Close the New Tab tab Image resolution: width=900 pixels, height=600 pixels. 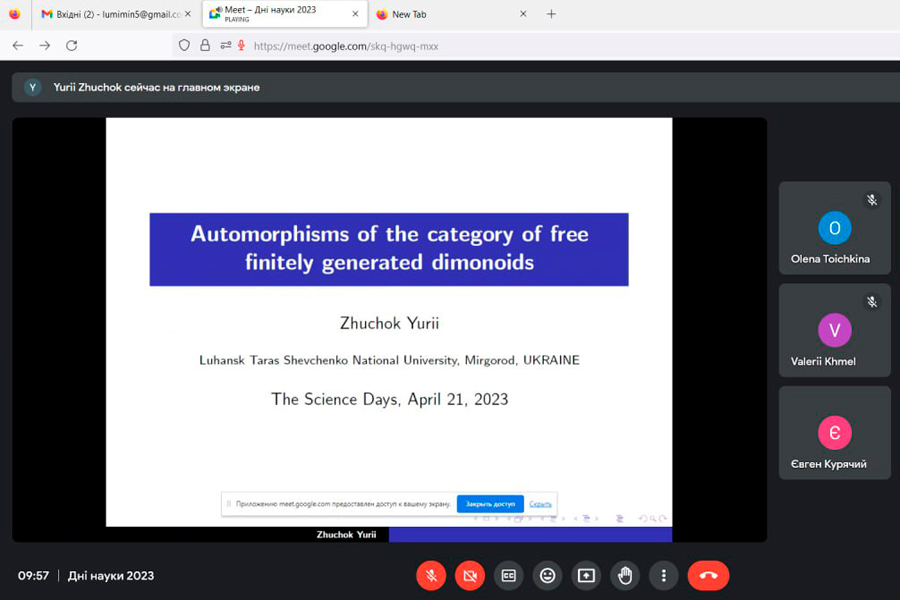523,14
